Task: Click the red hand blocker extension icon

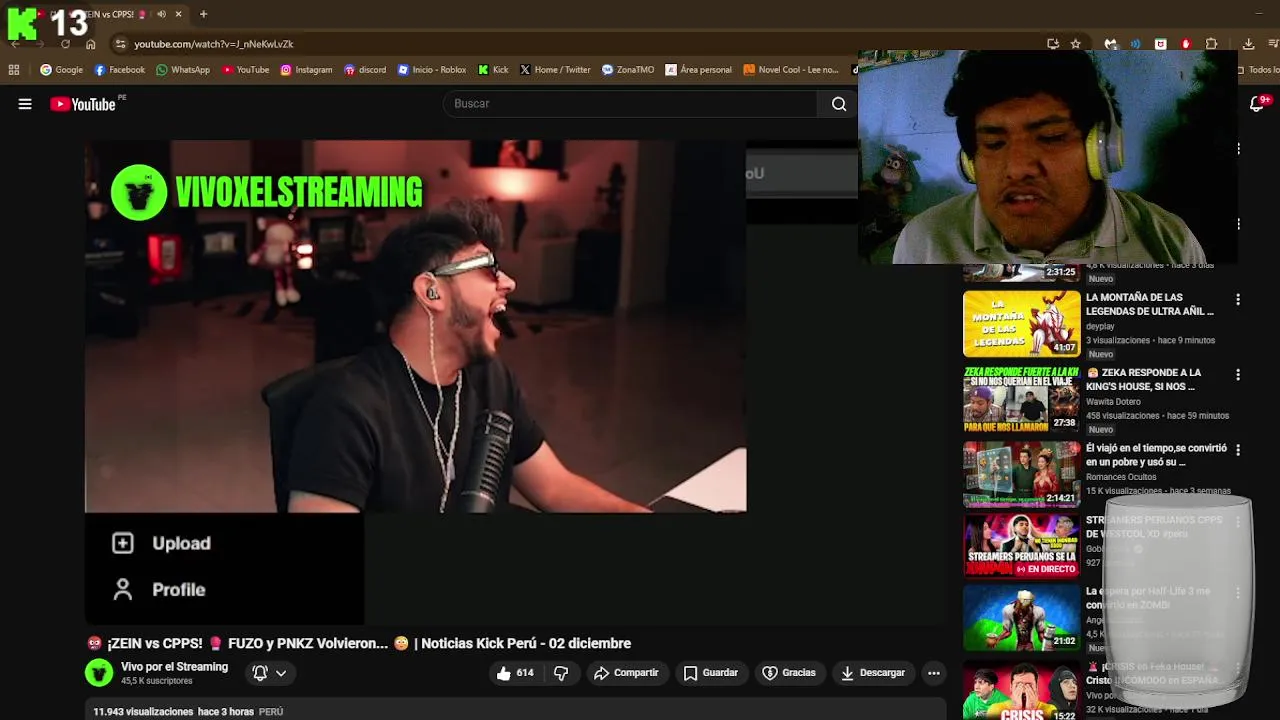Action: point(1186,44)
